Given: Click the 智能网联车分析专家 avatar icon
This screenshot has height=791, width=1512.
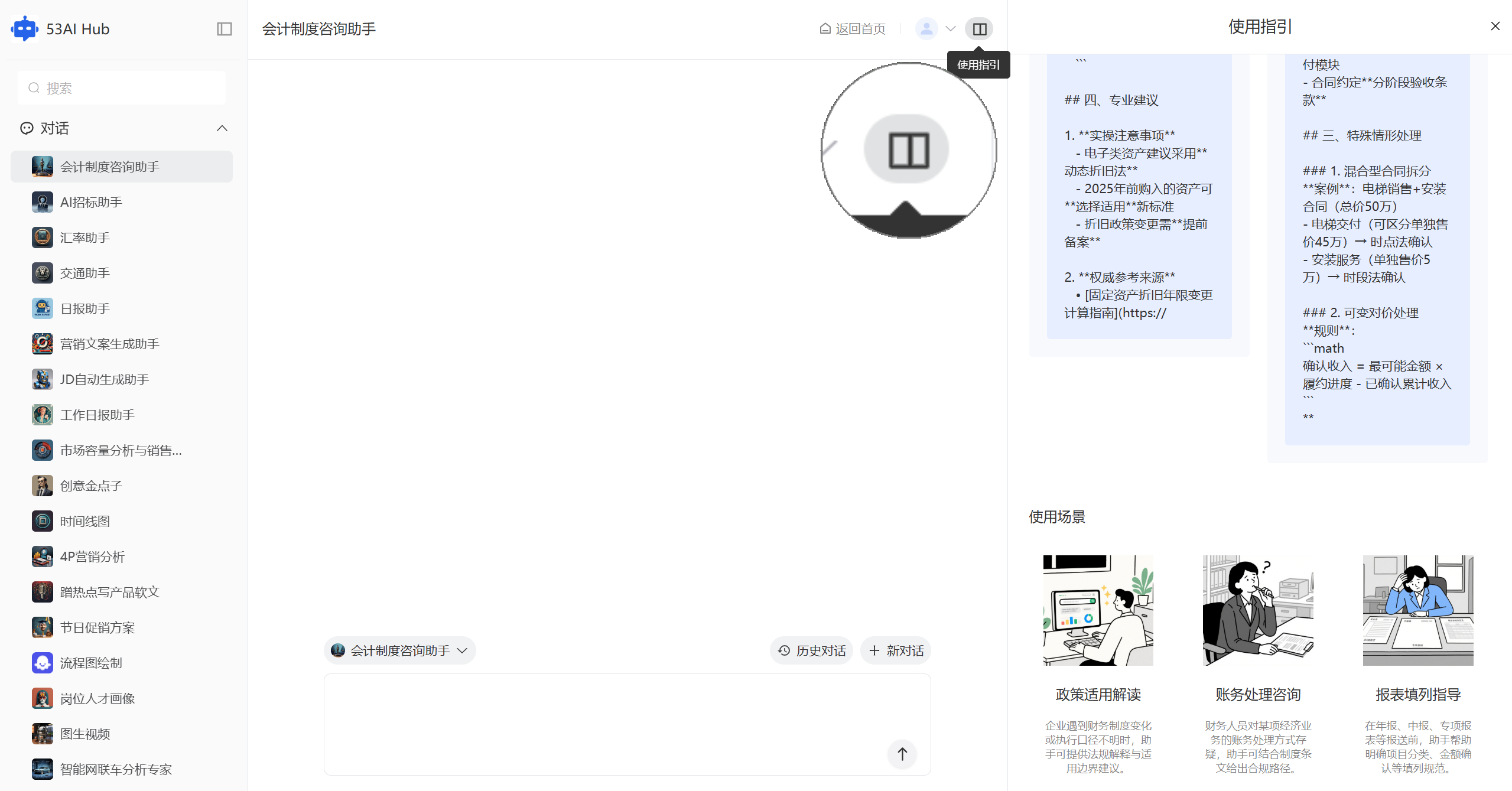Looking at the screenshot, I should pyautogui.click(x=43, y=769).
